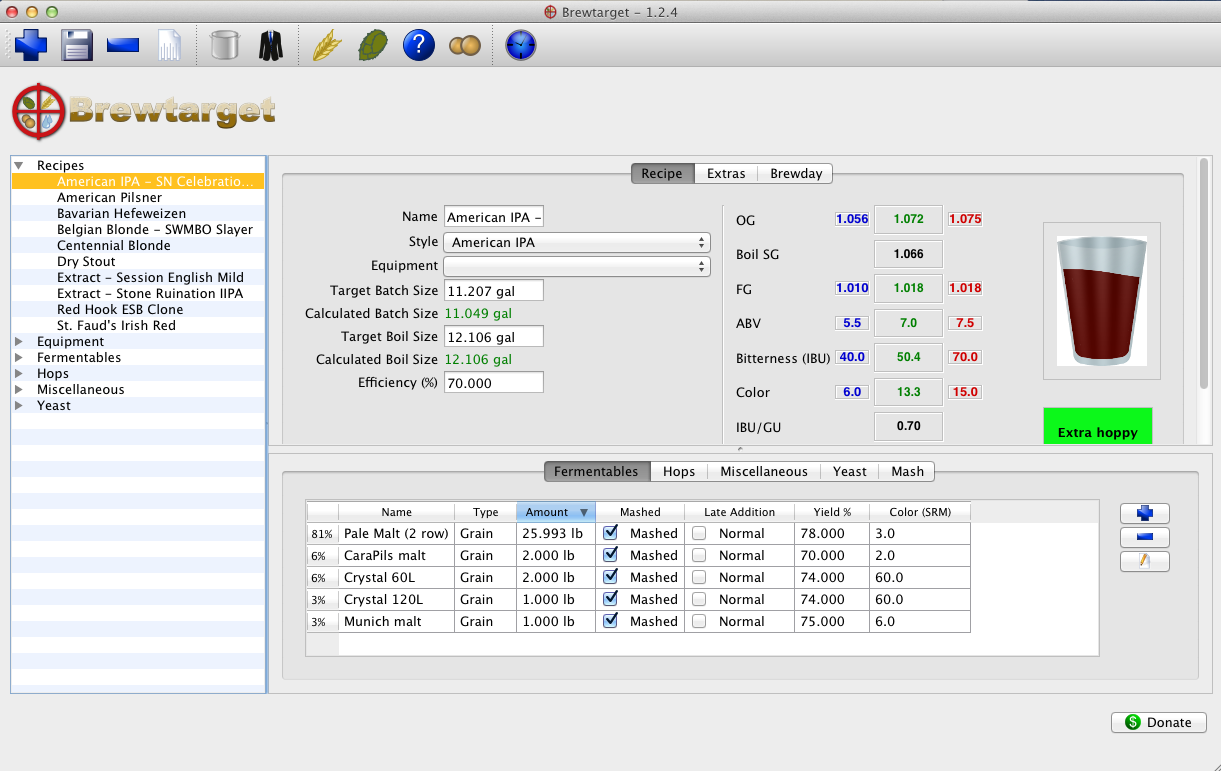
Task: Click the blue question mark icon
Action: [x=418, y=45]
